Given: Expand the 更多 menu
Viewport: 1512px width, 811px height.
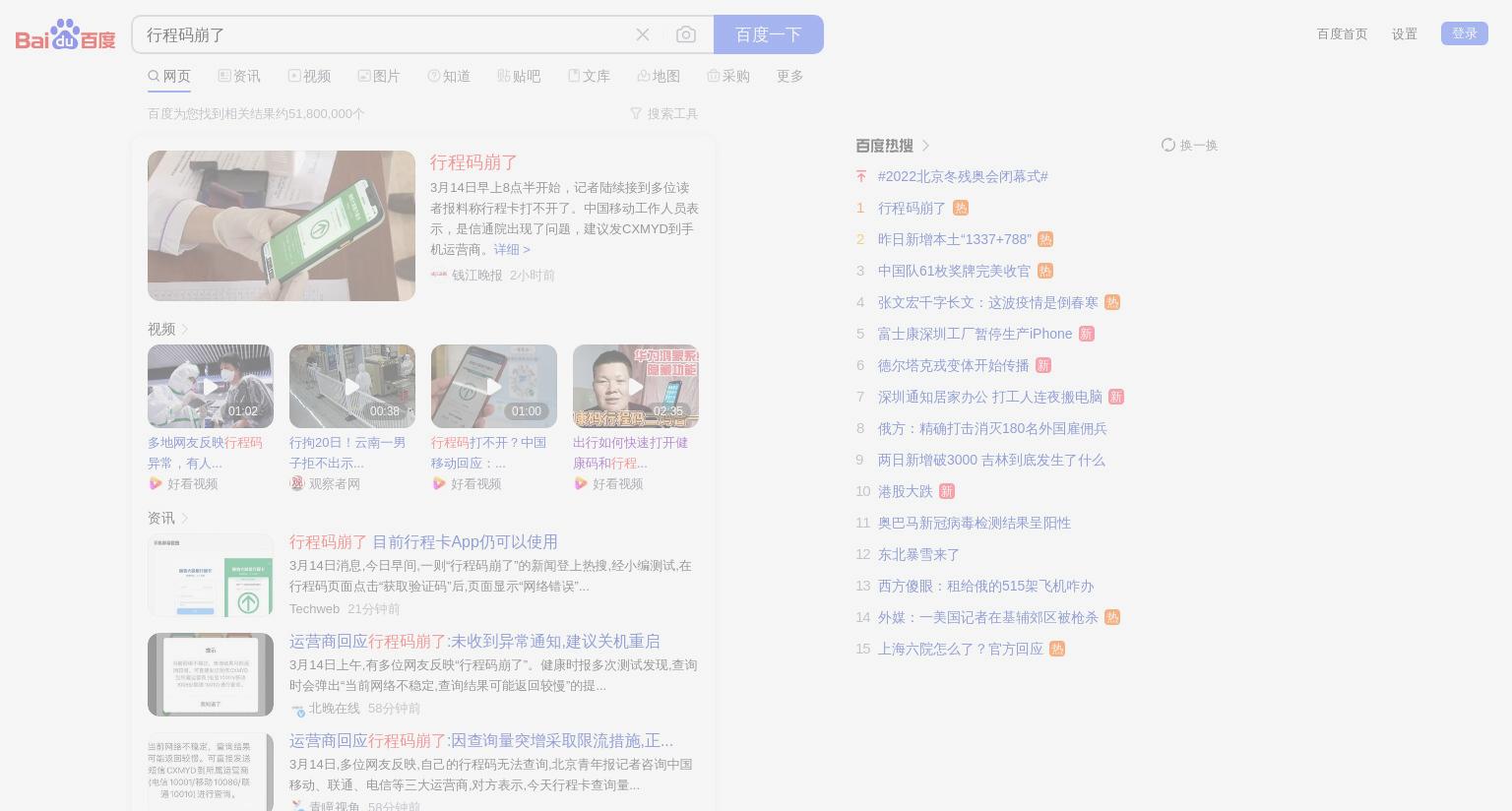Looking at the screenshot, I should 790,76.
